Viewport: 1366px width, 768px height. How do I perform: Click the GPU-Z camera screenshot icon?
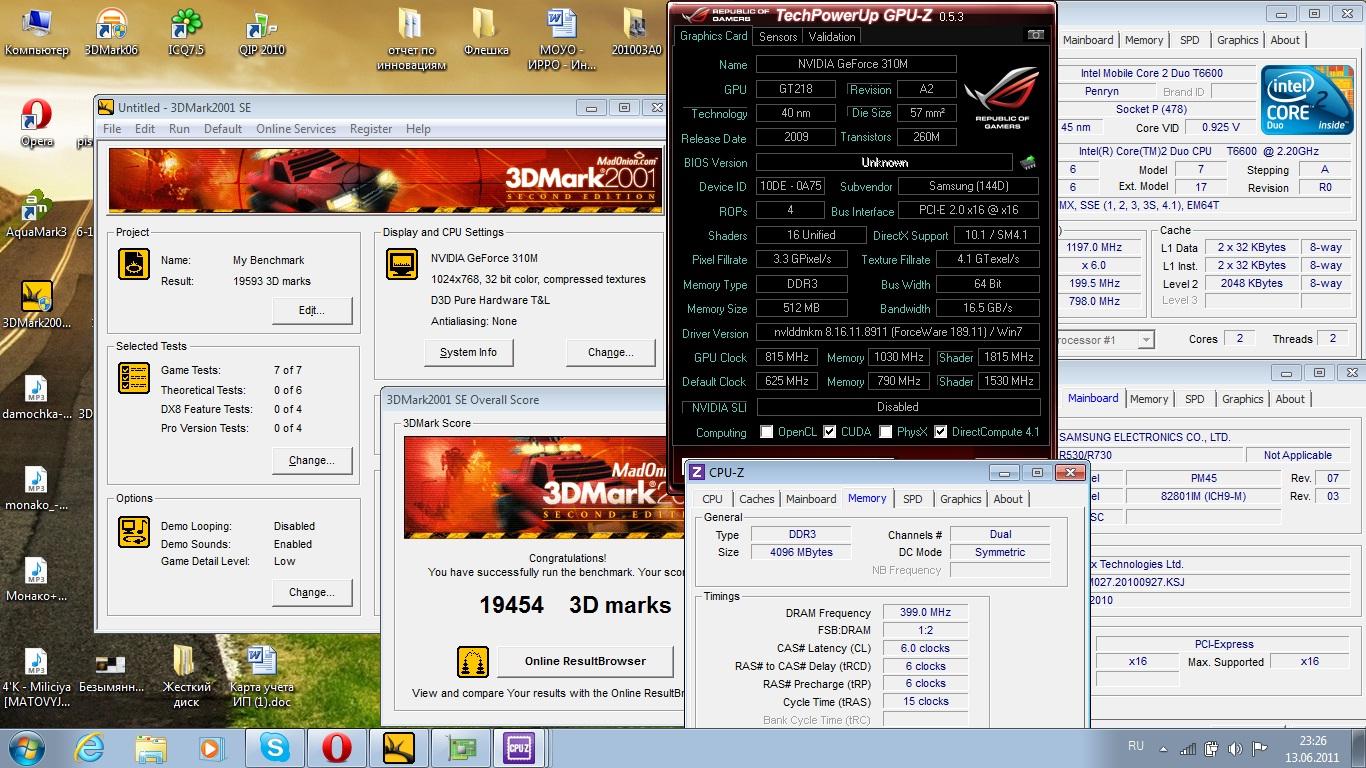click(1035, 35)
